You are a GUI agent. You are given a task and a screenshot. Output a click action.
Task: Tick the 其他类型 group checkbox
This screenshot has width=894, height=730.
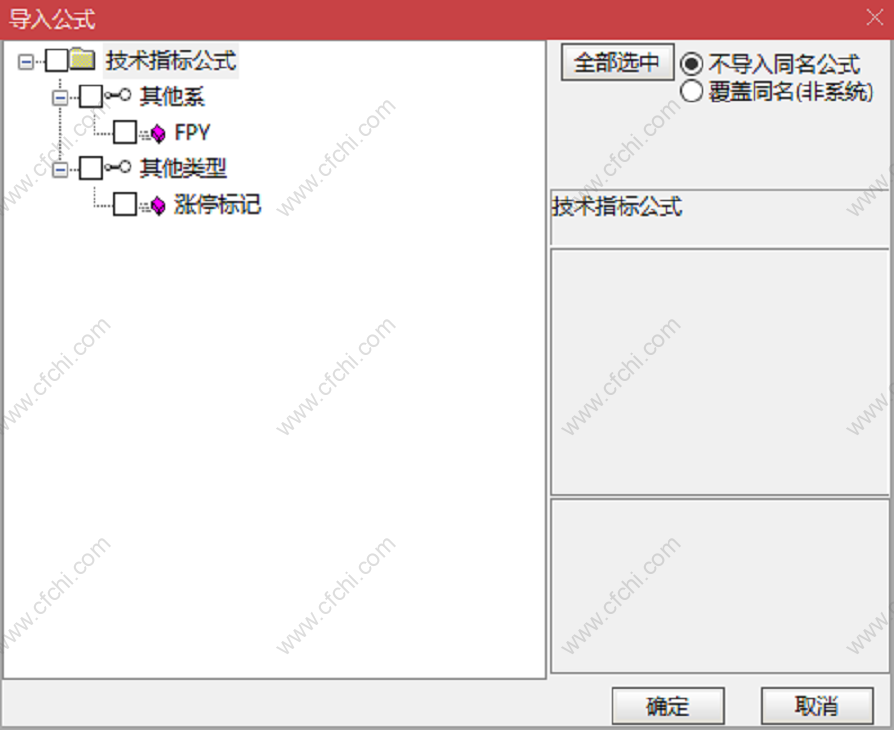[x=91, y=168]
